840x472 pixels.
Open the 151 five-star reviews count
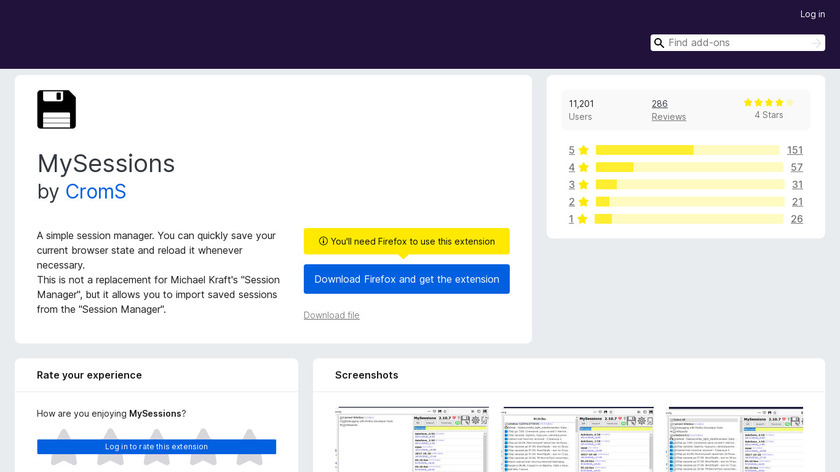coord(794,150)
